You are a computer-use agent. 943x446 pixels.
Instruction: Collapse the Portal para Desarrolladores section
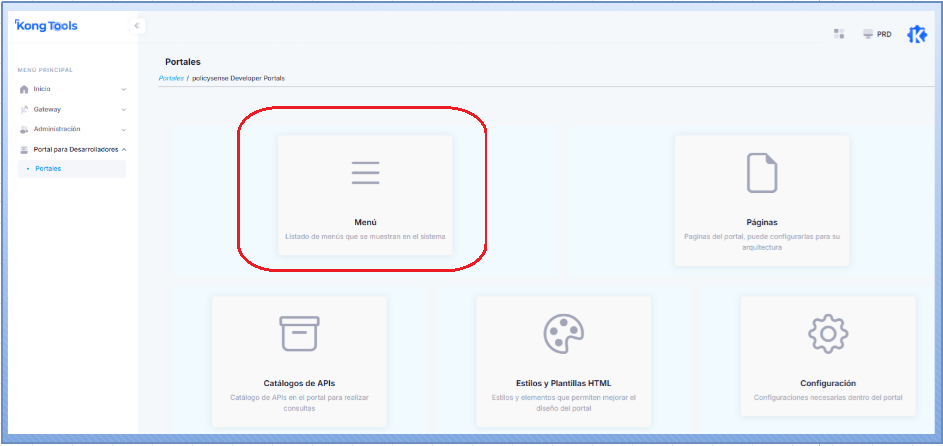coord(124,149)
